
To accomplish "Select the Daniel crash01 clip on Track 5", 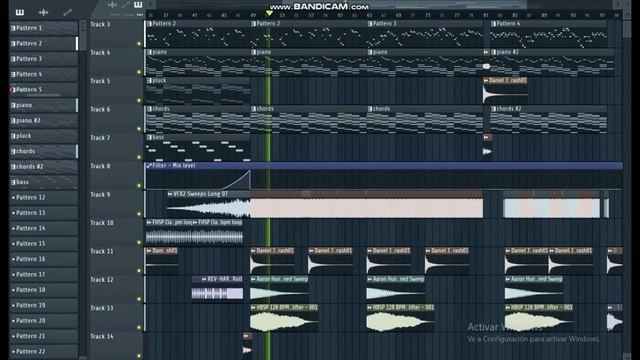I will (505, 90).
